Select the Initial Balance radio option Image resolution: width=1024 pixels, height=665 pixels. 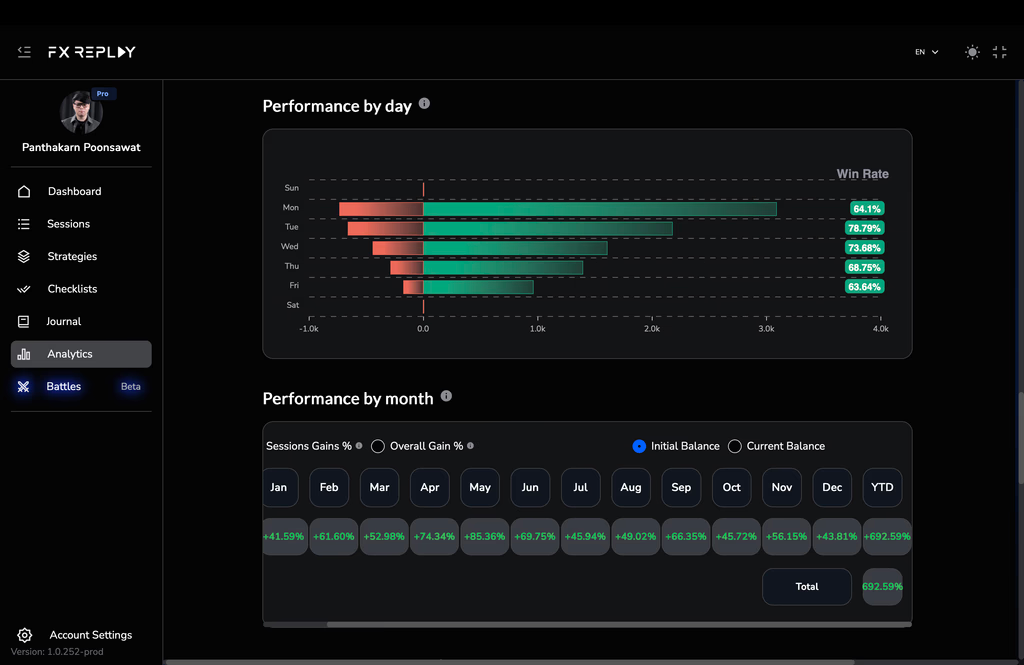coord(639,446)
